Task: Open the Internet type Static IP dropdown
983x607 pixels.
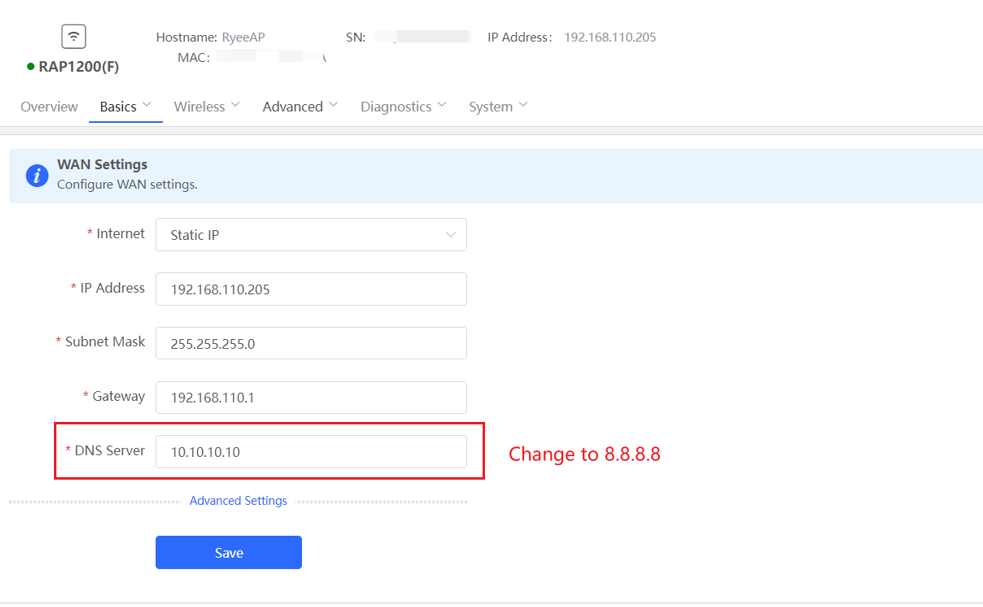Action: 311,235
